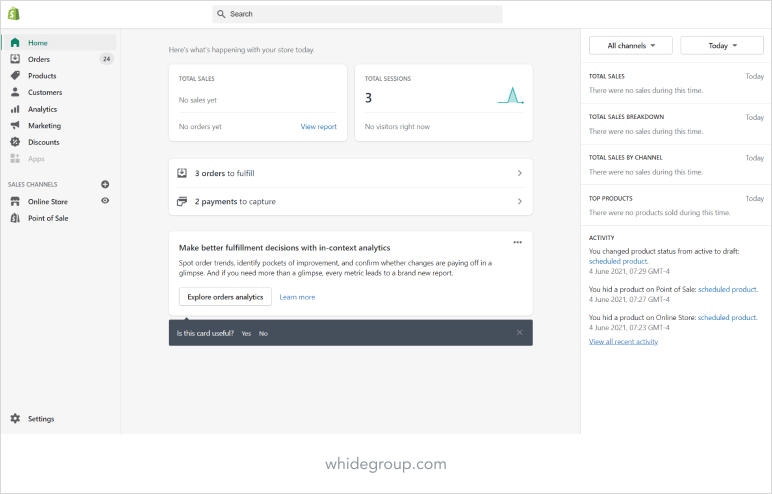The image size is (772, 494).
Task: Open scheduled product link in Point of Sale activity
Action: (x=728, y=289)
